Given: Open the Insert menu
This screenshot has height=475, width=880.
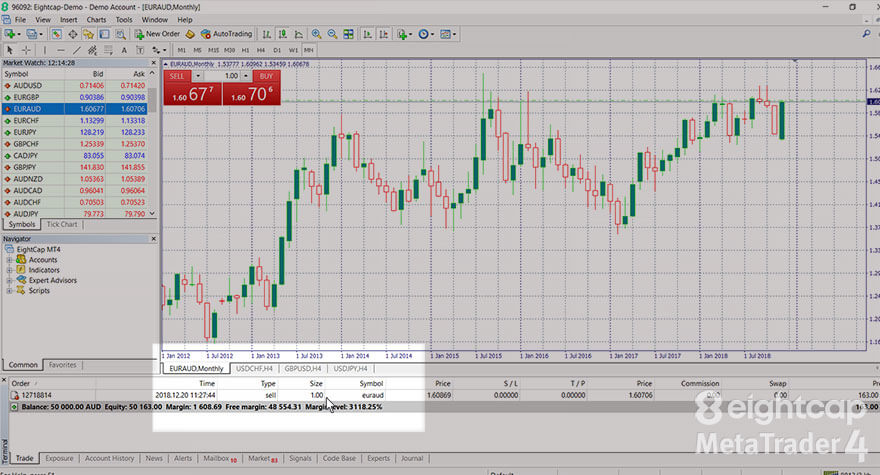Looking at the screenshot, I should point(68,20).
